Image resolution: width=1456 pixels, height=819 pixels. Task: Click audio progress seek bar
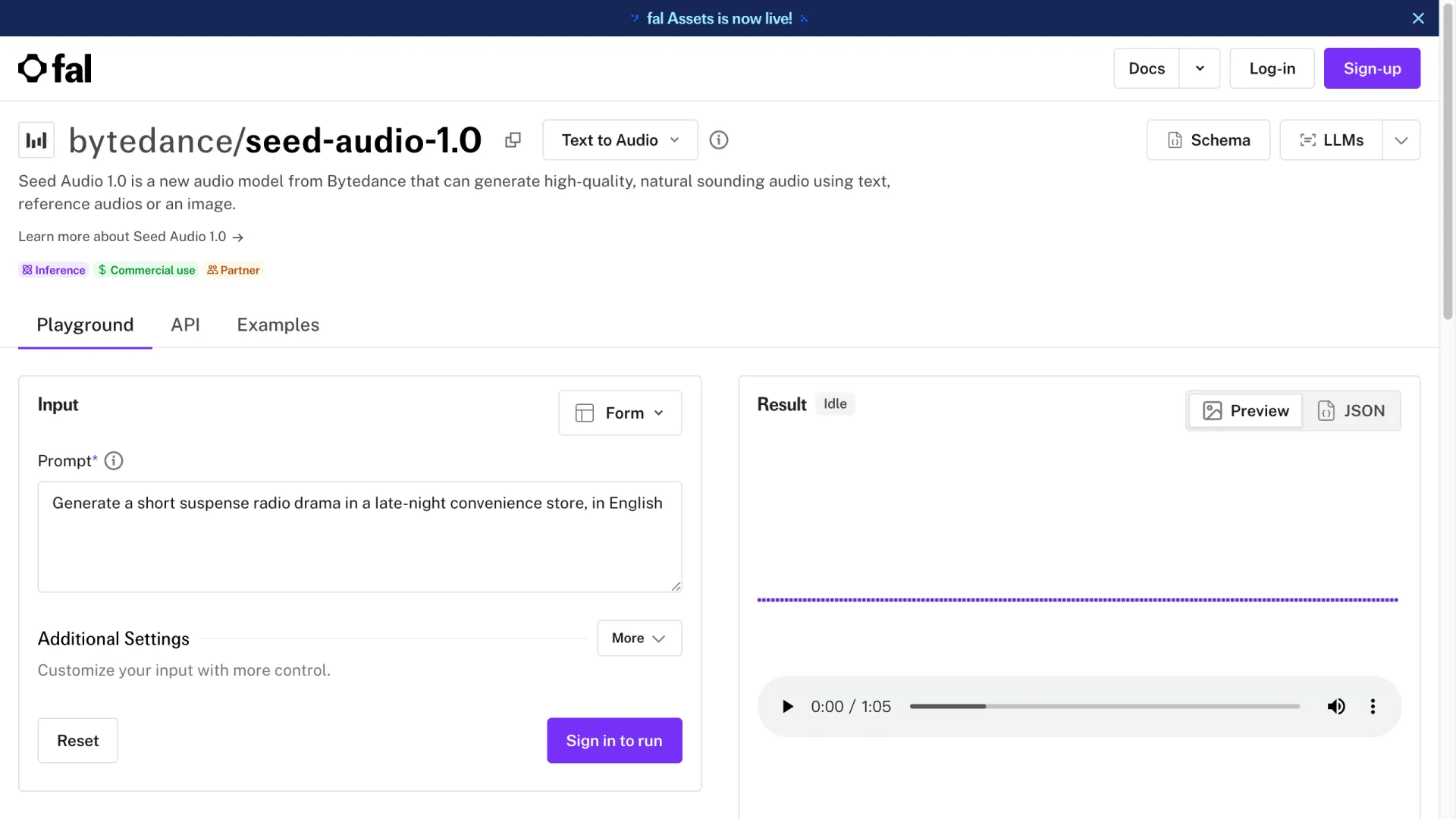click(1105, 707)
